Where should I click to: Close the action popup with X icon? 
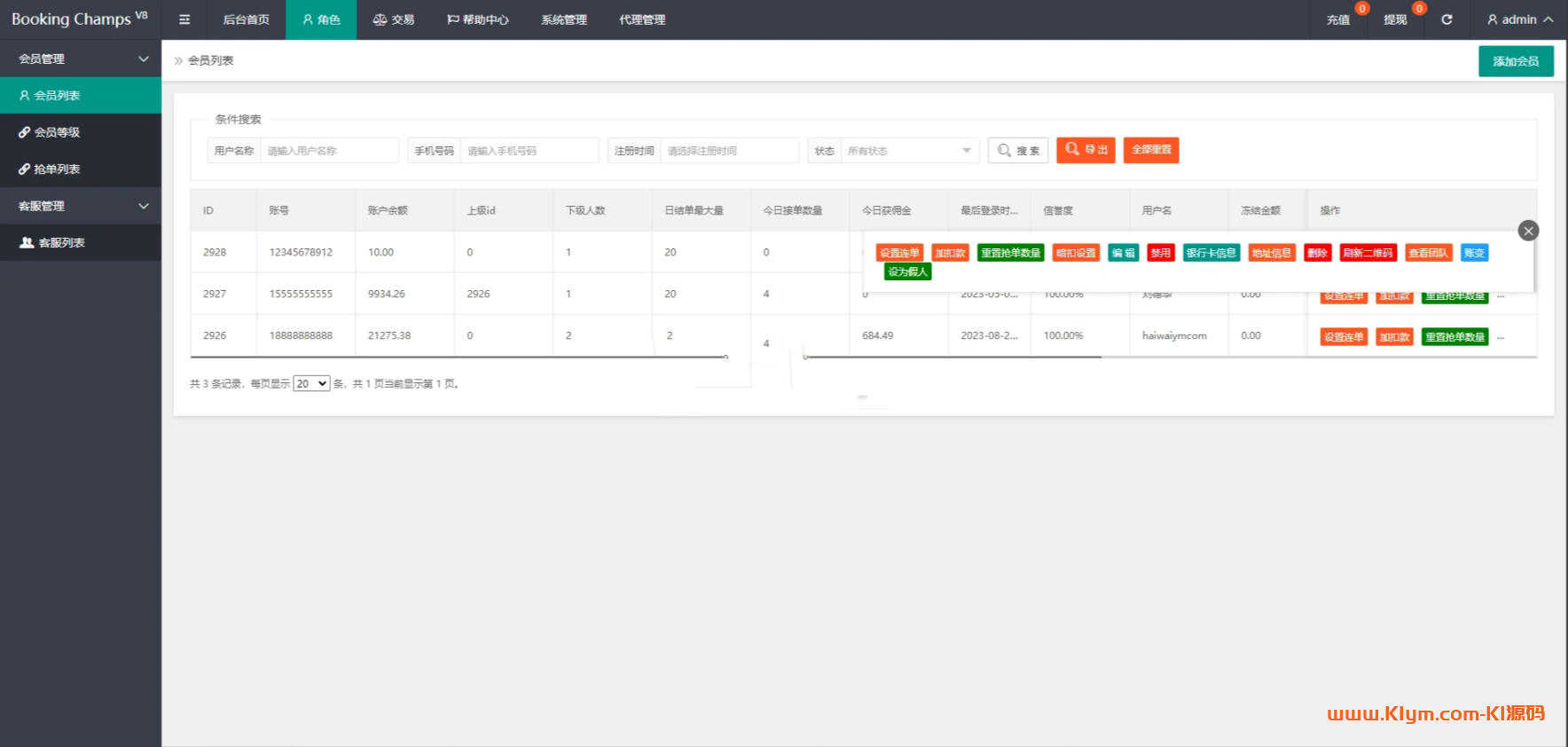point(1527,231)
